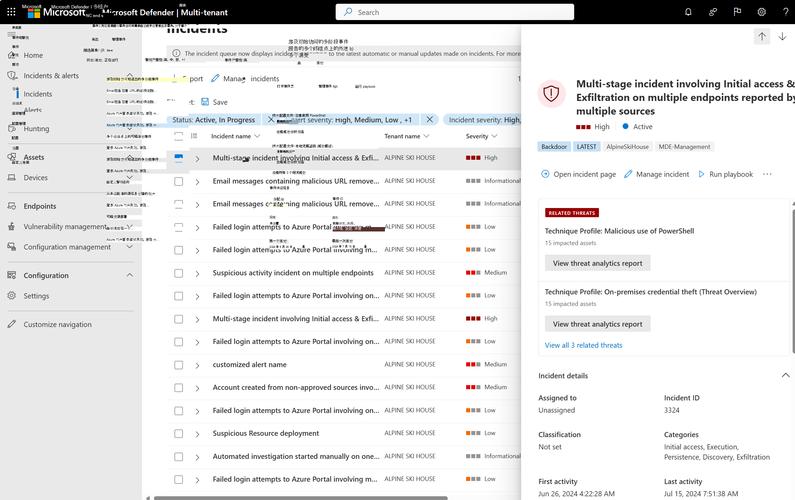Screen dimensions: 795x500
Task: Open Severity column sort dropdown
Action: (x=494, y=136)
